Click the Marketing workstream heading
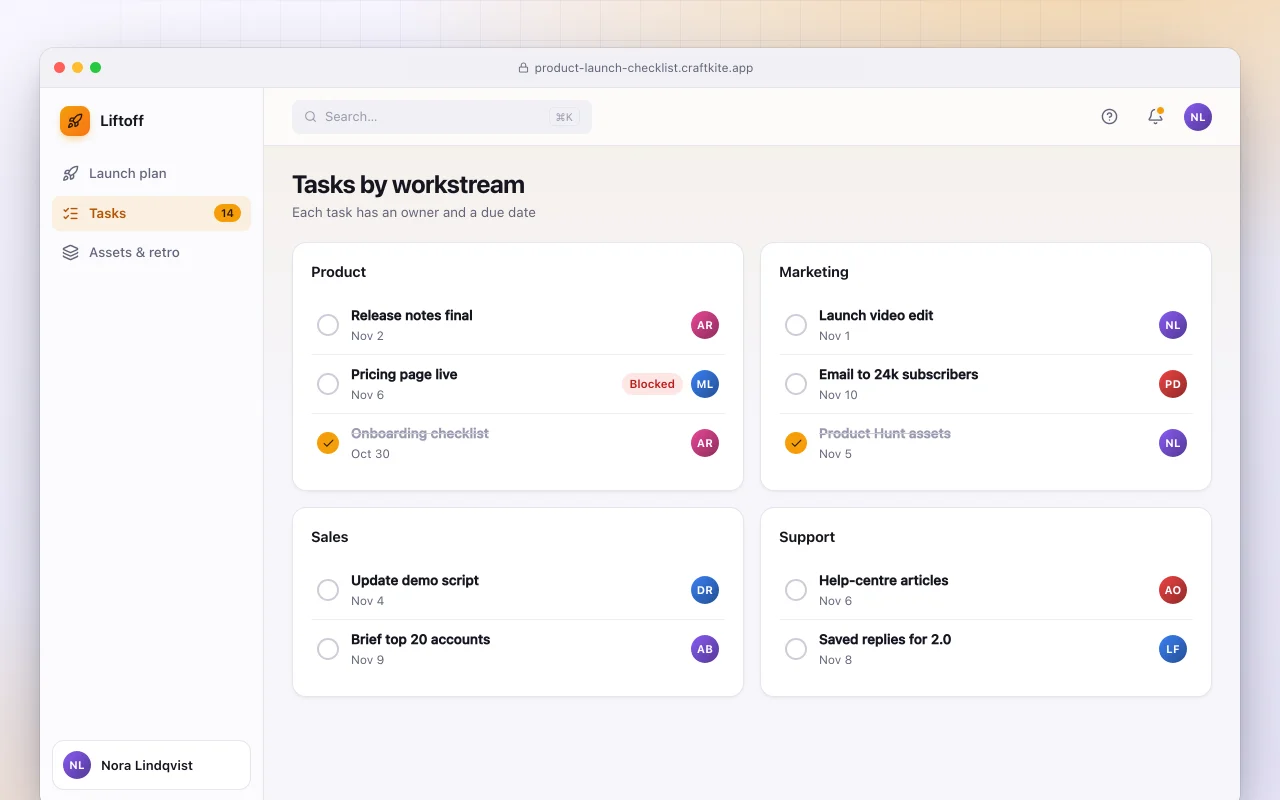1280x800 pixels. pyautogui.click(x=814, y=272)
